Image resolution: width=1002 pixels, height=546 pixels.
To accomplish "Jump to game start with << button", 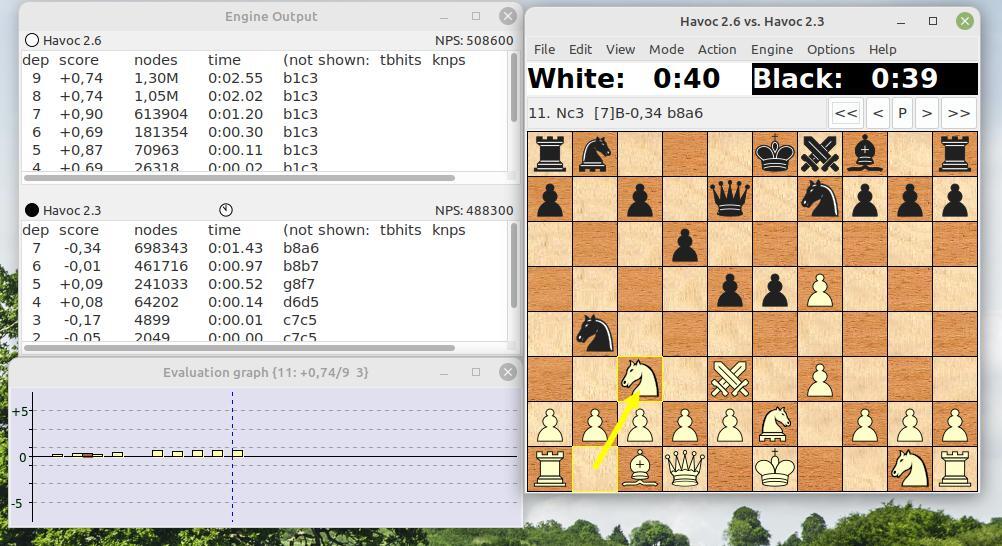I will [x=845, y=113].
